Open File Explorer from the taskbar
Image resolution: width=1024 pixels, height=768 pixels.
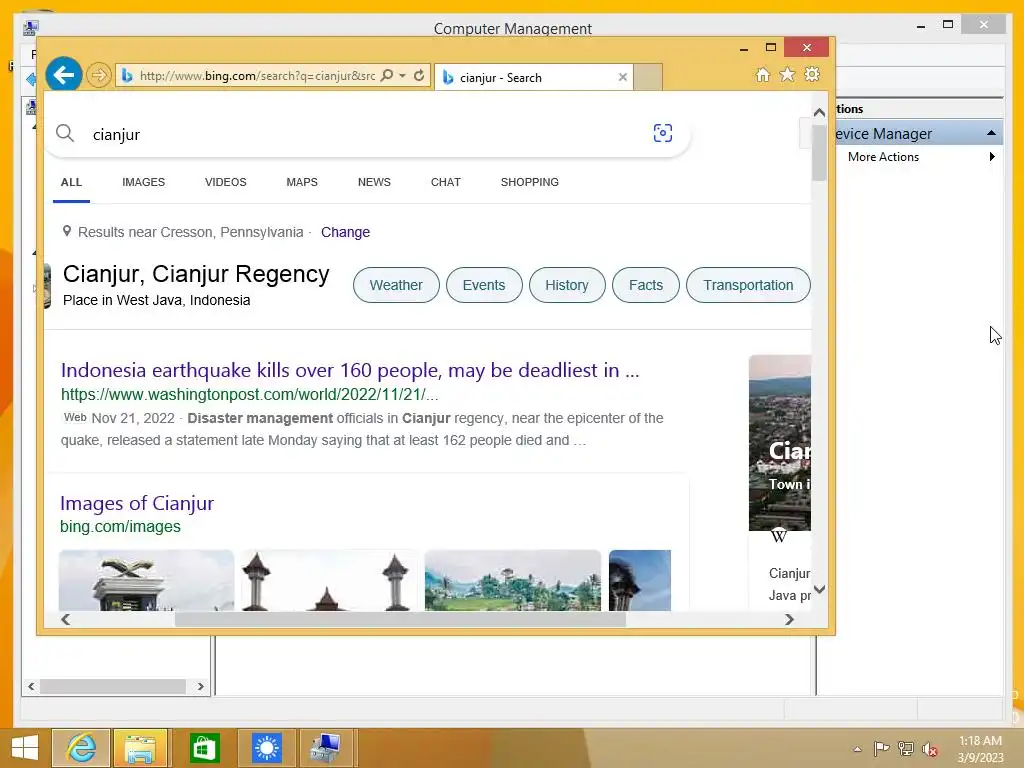coord(142,748)
